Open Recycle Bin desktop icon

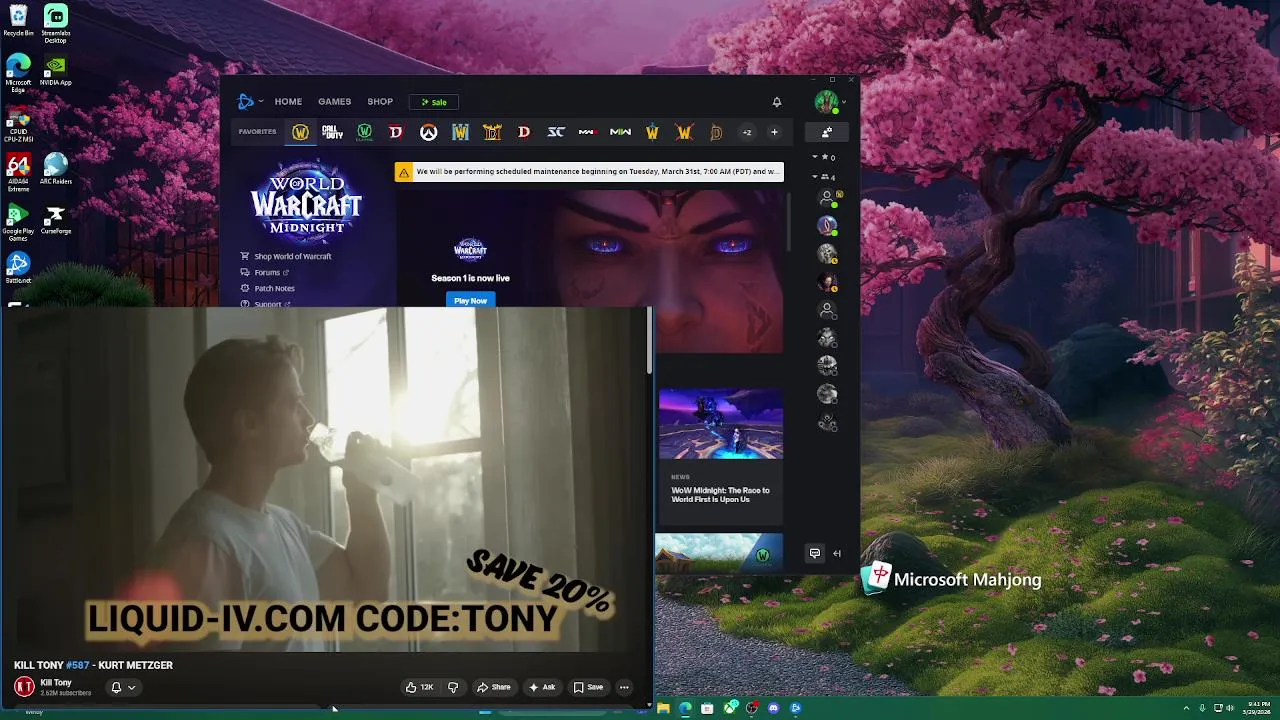click(x=18, y=21)
